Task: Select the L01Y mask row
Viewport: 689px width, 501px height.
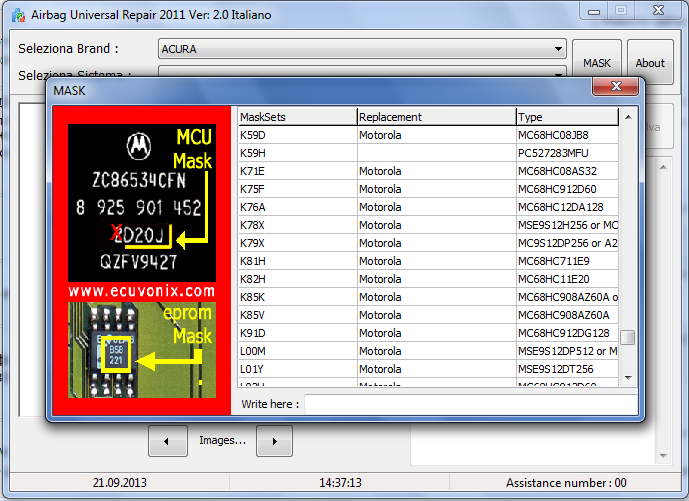Action: click(428, 369)
